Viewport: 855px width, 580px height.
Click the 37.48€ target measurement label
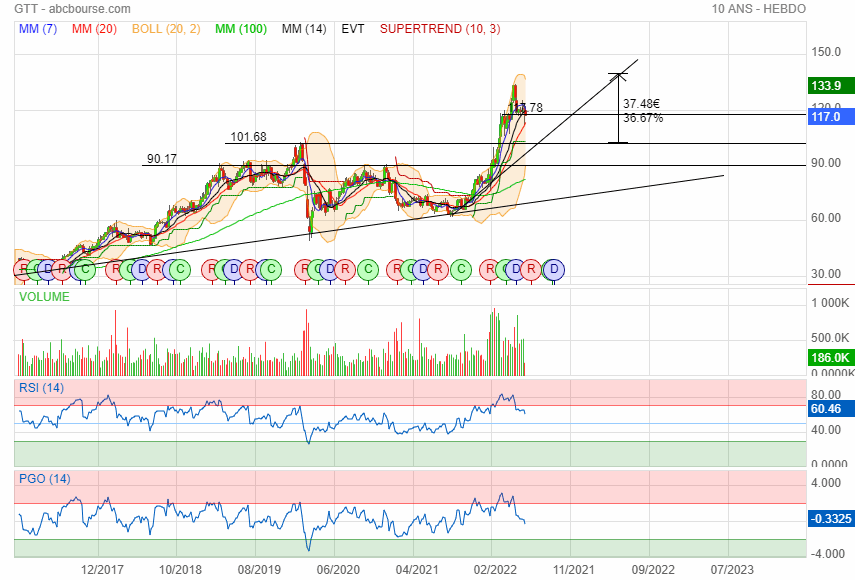pyautogui.click(x=642, y=104)
